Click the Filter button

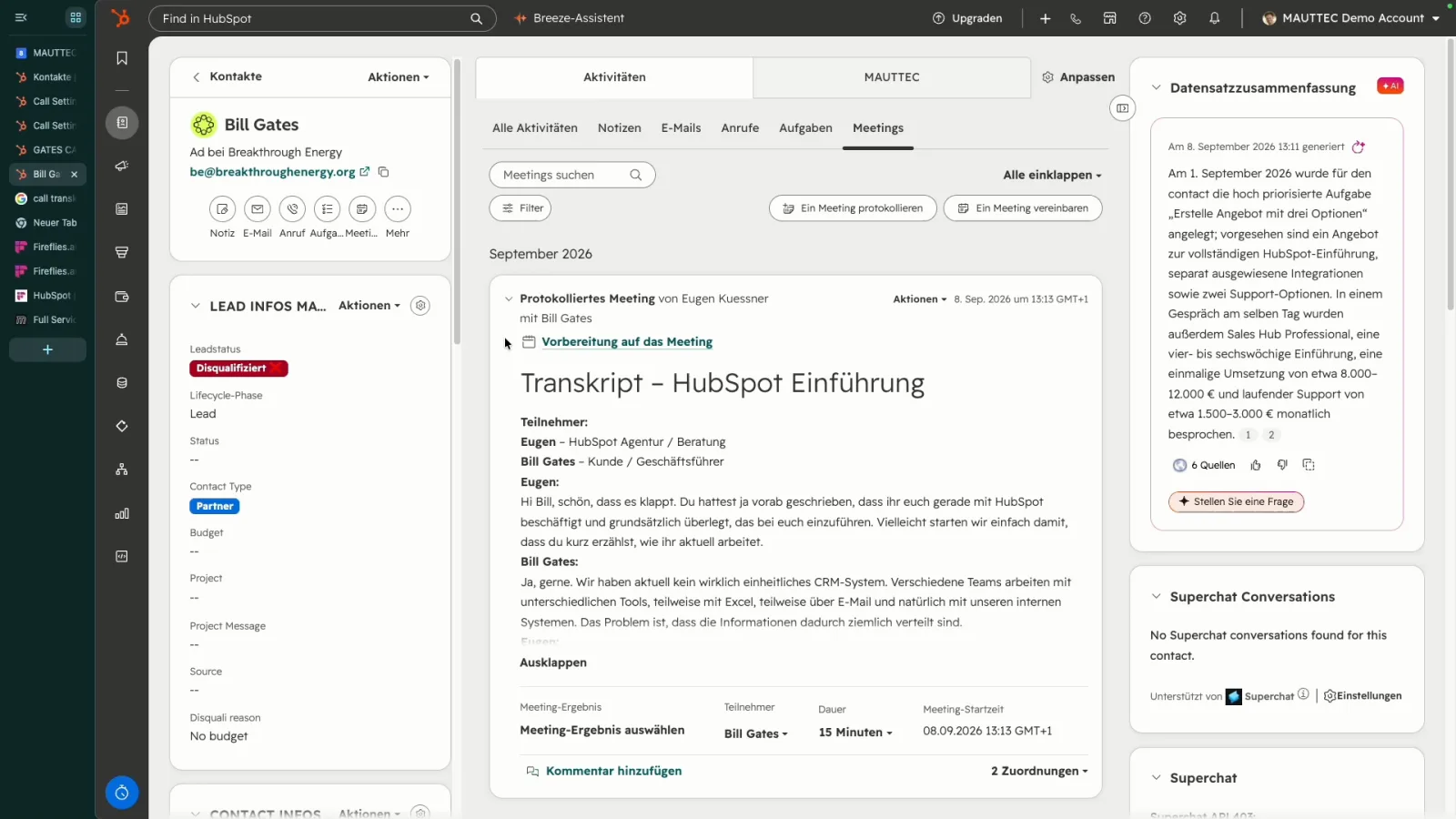tap(521, 208)
